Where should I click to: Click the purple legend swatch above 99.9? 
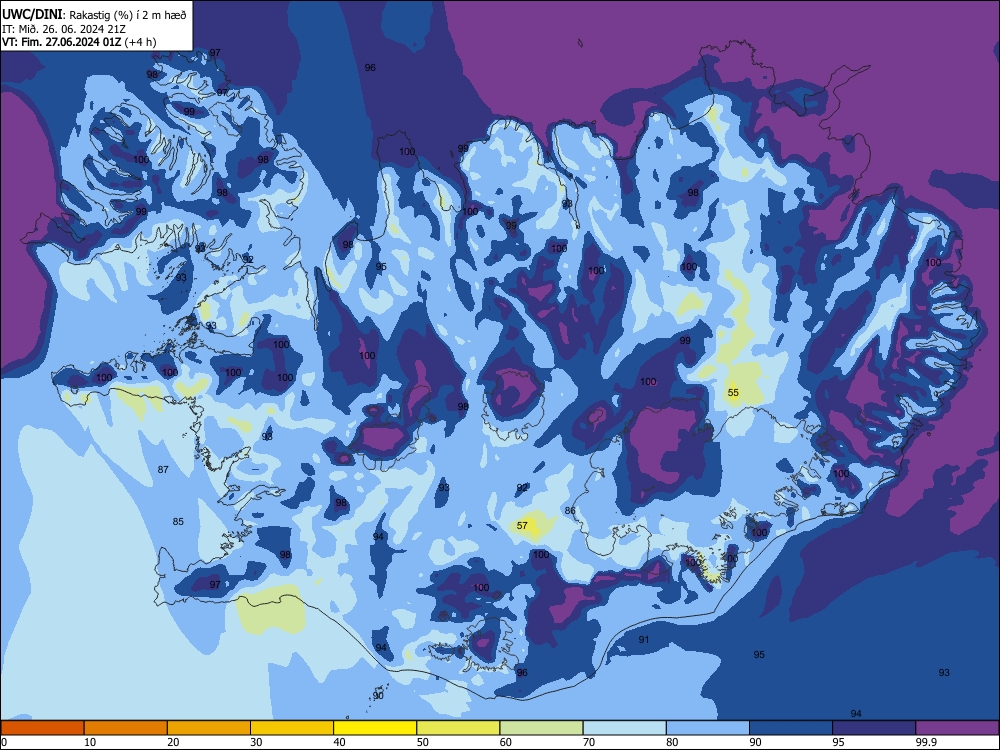point(957,728)
